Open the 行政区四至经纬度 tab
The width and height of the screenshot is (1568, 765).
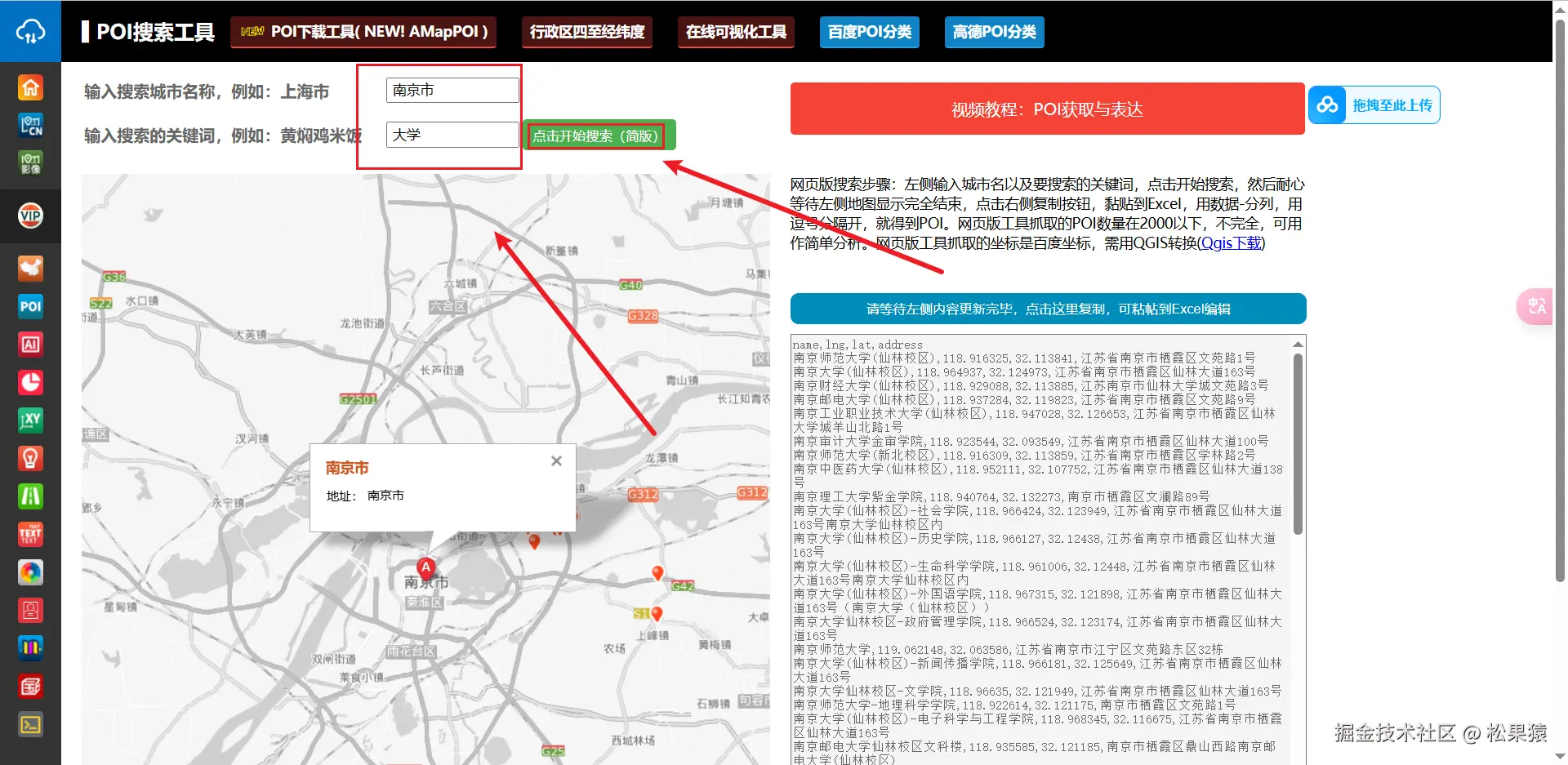[x=587, y=32]
